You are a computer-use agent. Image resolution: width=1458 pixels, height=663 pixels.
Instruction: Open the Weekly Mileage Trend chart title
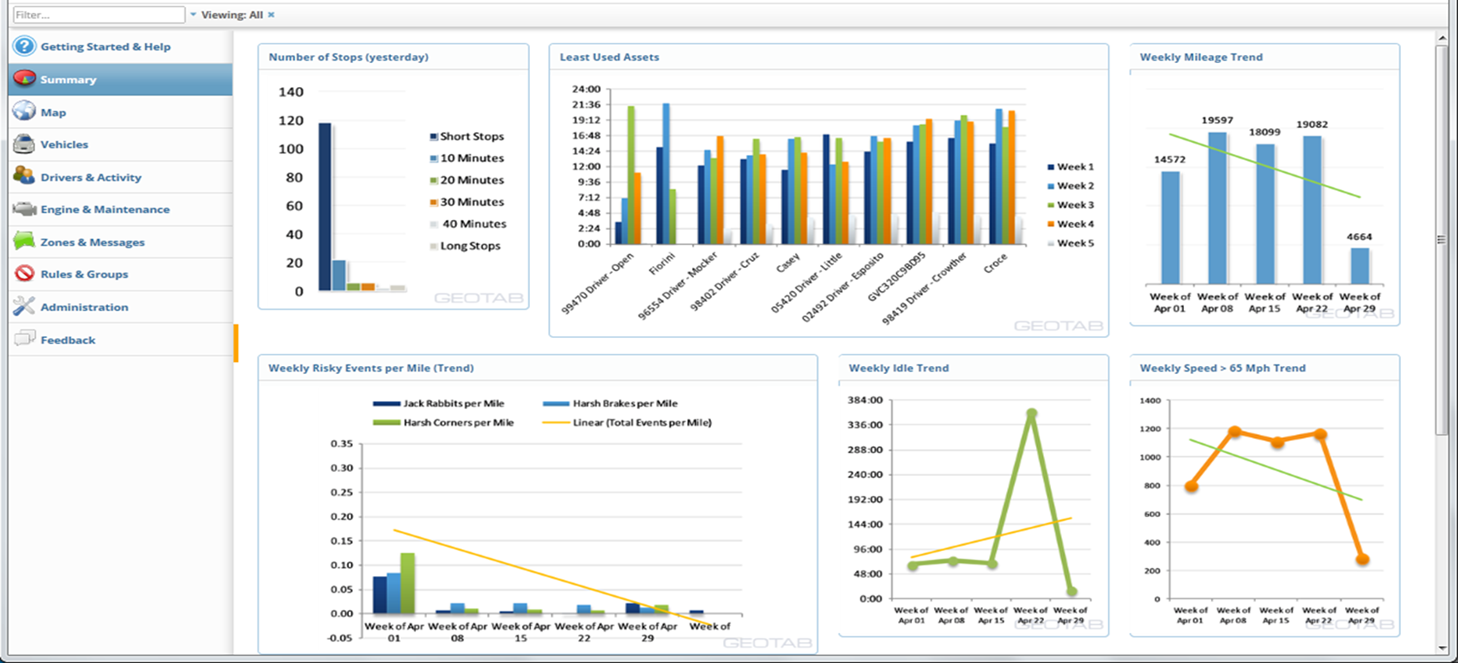click(1201, 57)
